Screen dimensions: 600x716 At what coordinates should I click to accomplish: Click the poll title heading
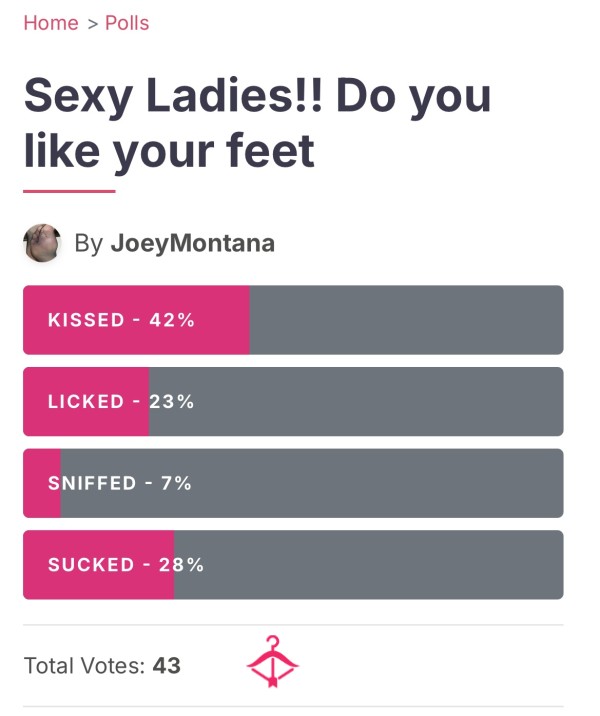[257, 123]
